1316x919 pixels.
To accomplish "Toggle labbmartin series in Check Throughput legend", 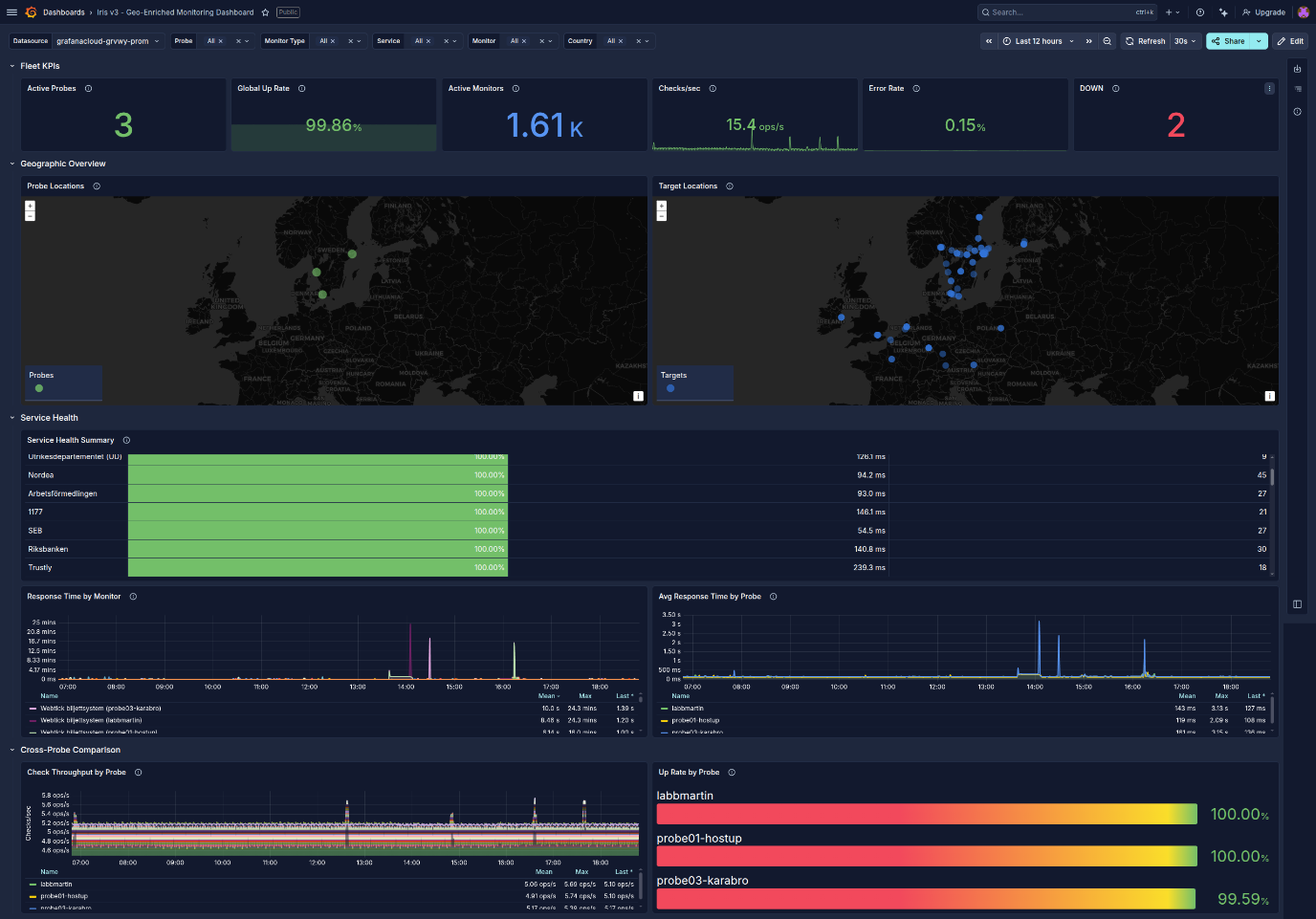I will tap(55, 885).
